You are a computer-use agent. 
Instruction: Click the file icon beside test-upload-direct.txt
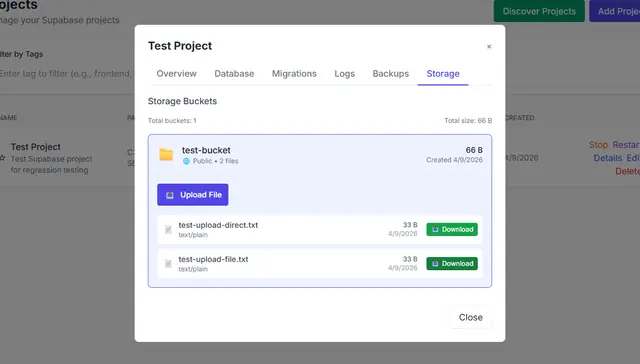point(168,230)
